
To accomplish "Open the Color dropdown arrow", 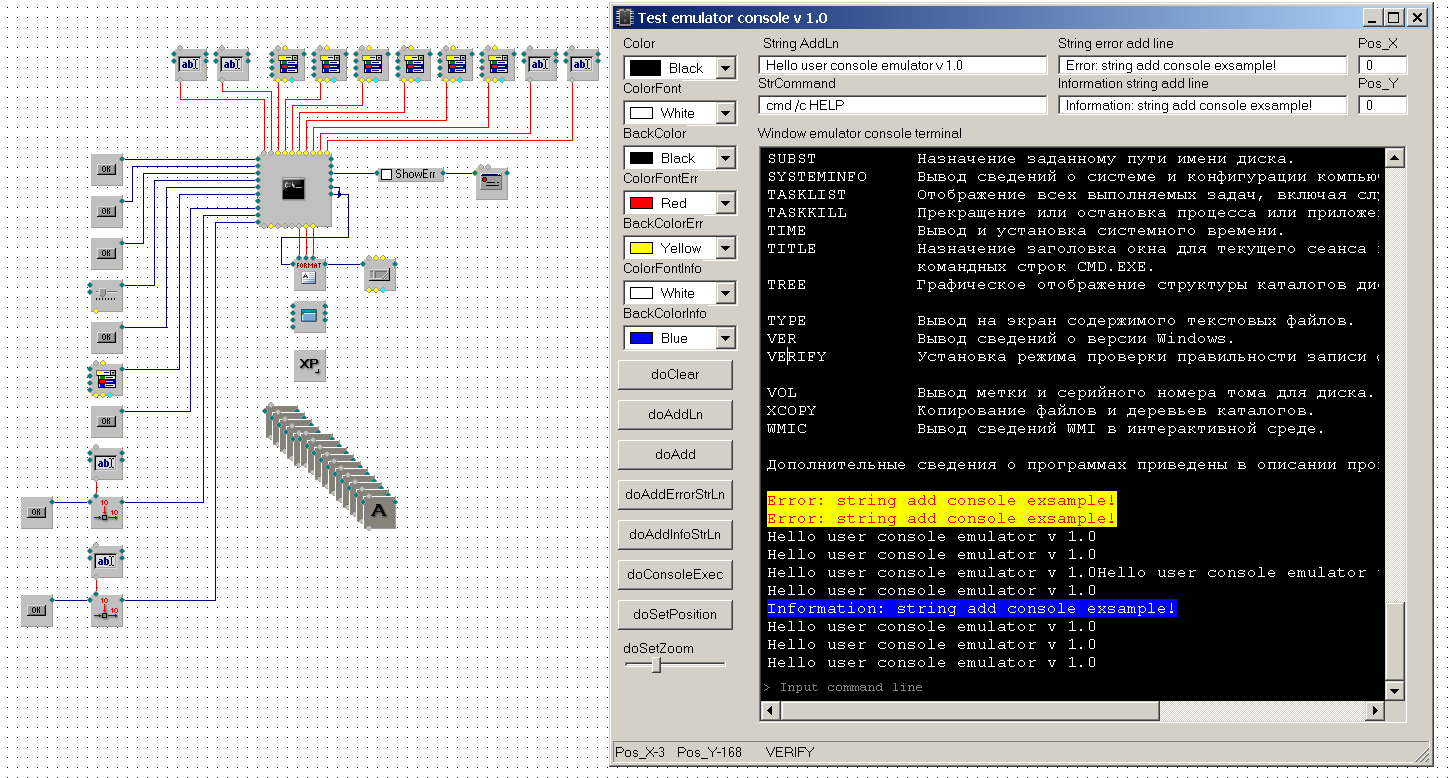I will click(725, 68).
